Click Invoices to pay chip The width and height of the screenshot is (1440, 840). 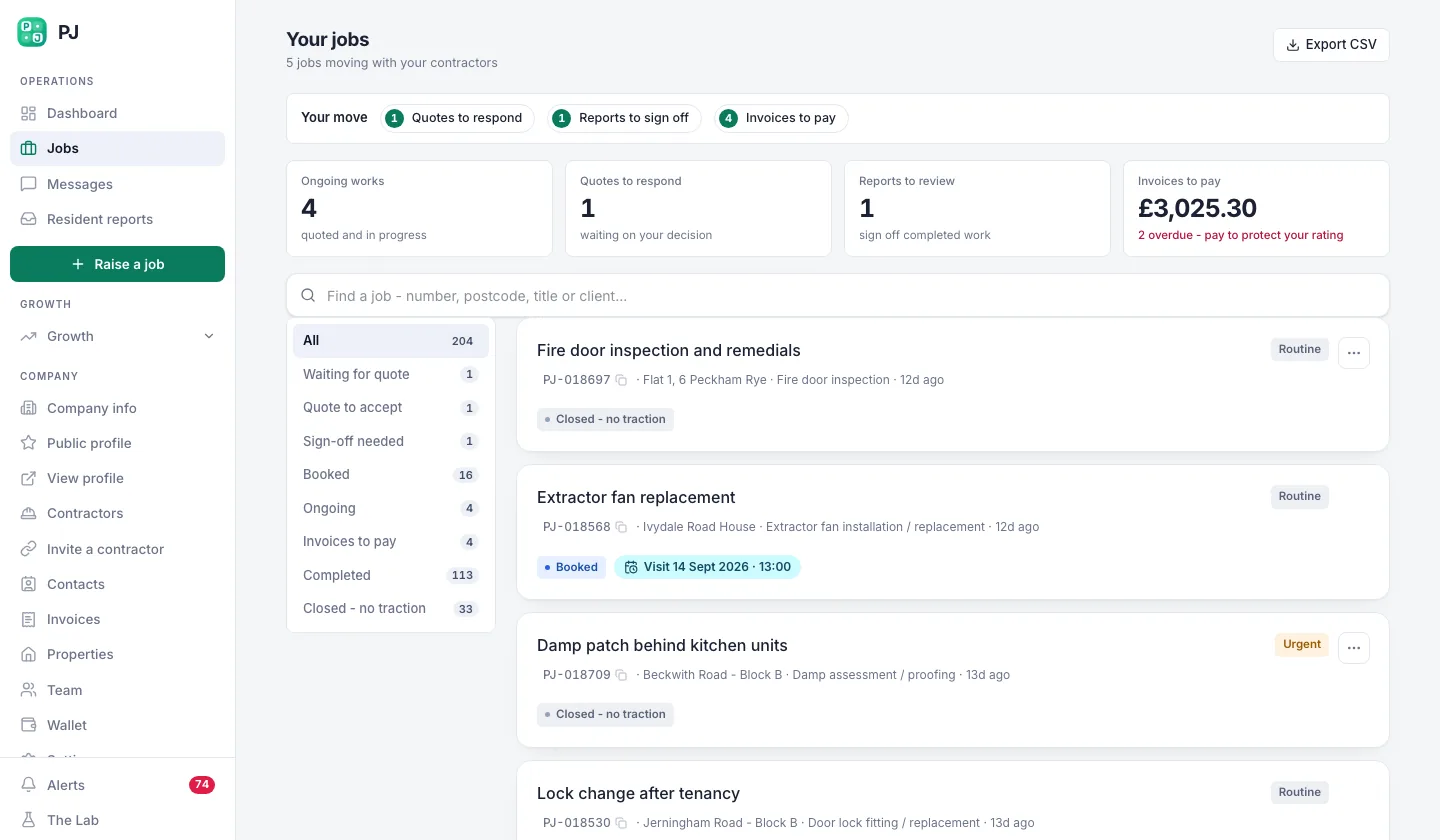[781, 118]
